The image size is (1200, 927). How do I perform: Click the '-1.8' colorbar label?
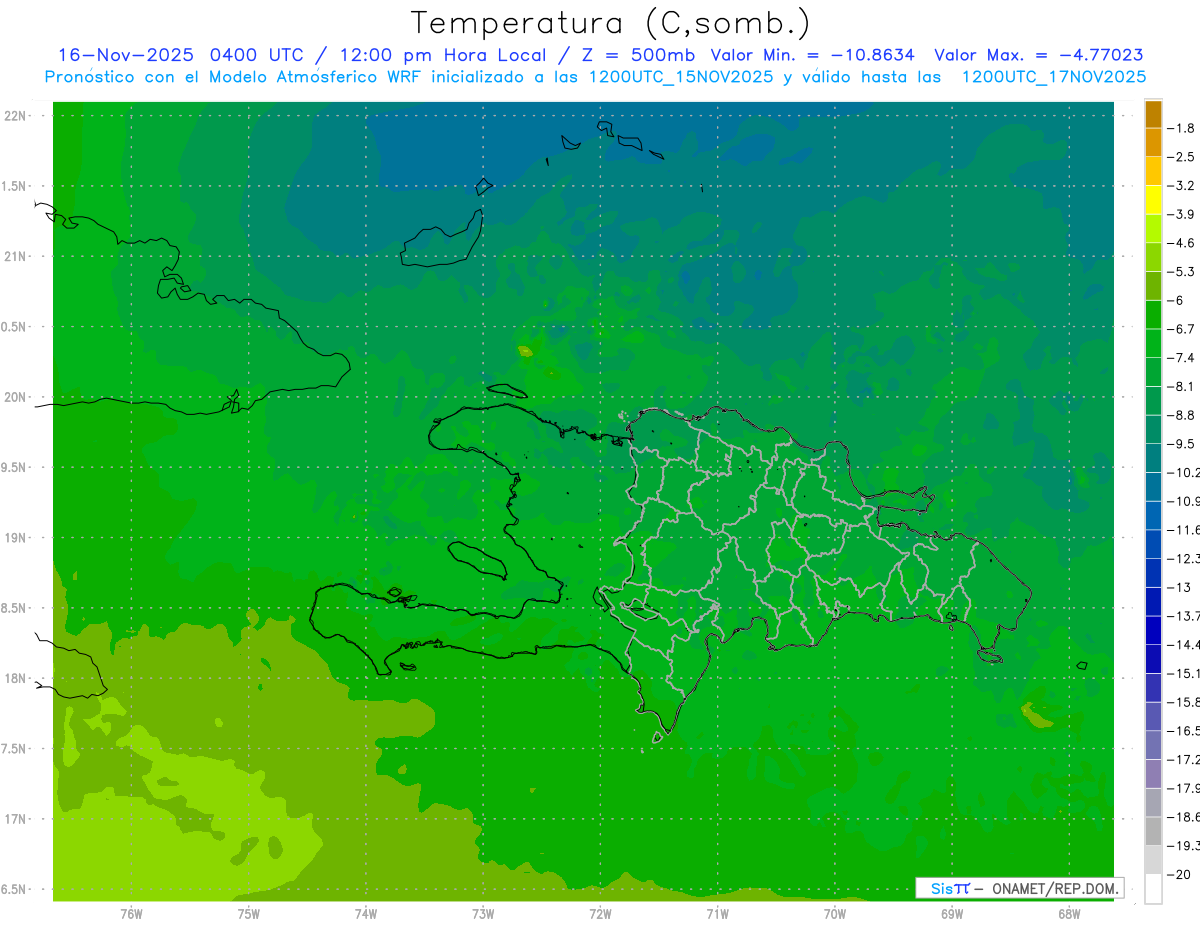(x=1183, y=128)
